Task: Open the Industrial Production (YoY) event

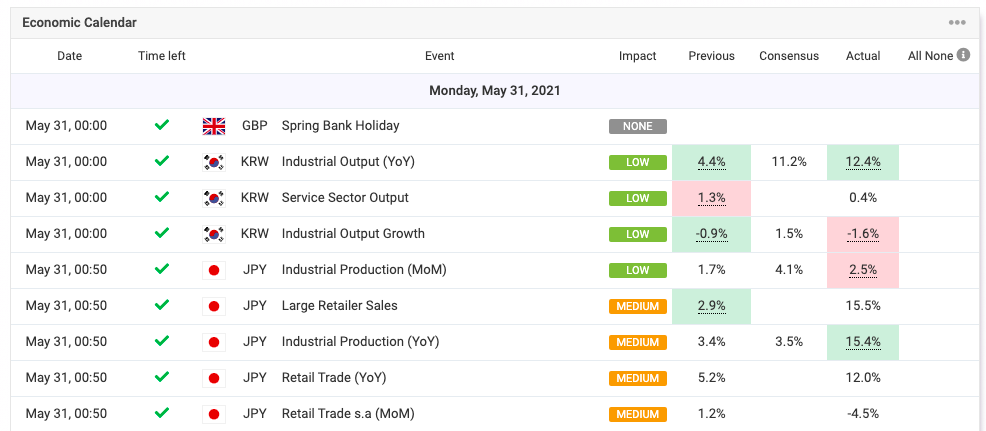Action: (360, 342)
